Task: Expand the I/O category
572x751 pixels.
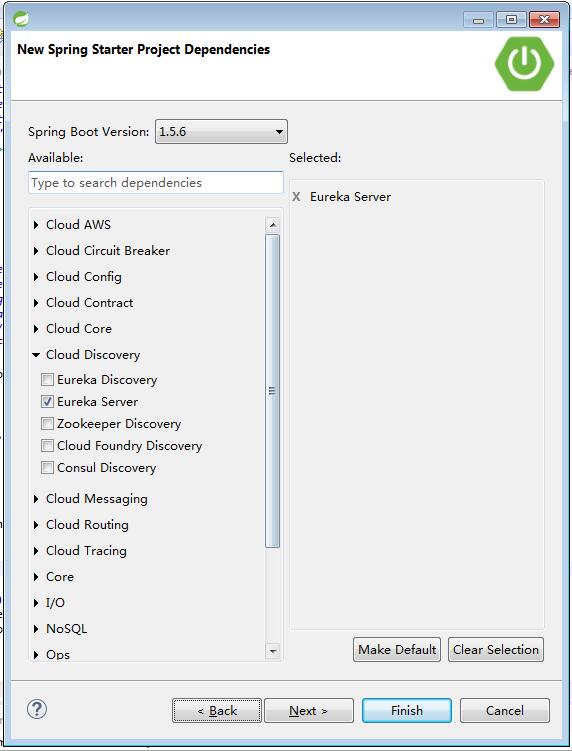Action: click(x=36, y=603)
